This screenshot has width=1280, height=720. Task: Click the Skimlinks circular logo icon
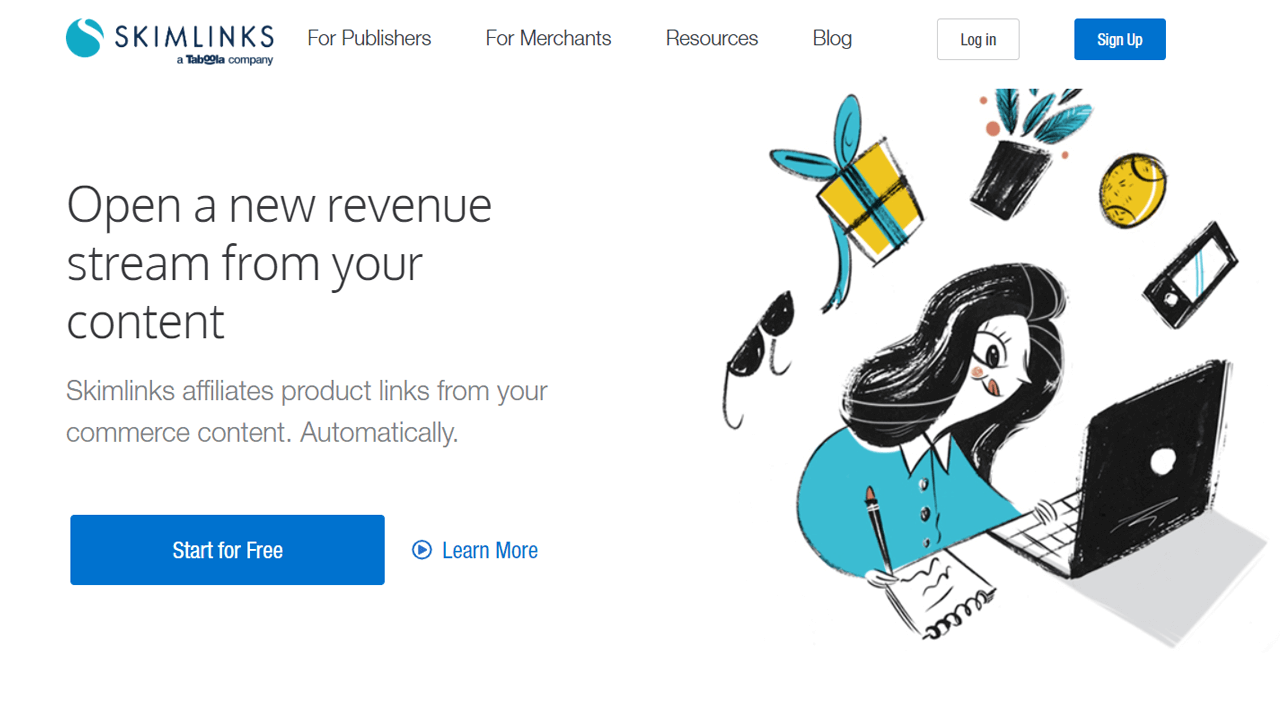(x=85, y=38)
